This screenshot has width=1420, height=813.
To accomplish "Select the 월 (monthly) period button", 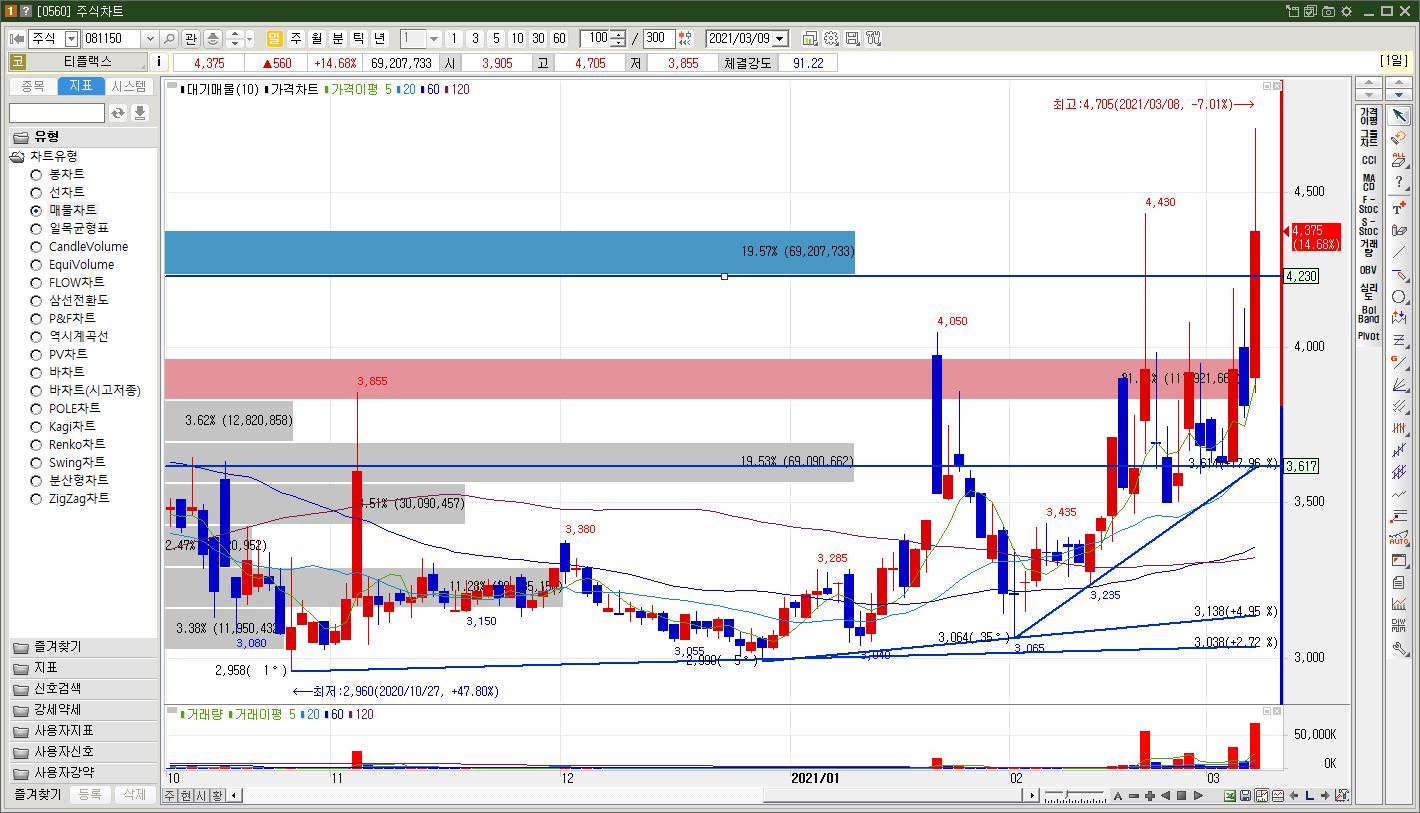I will tap(317, 38).
